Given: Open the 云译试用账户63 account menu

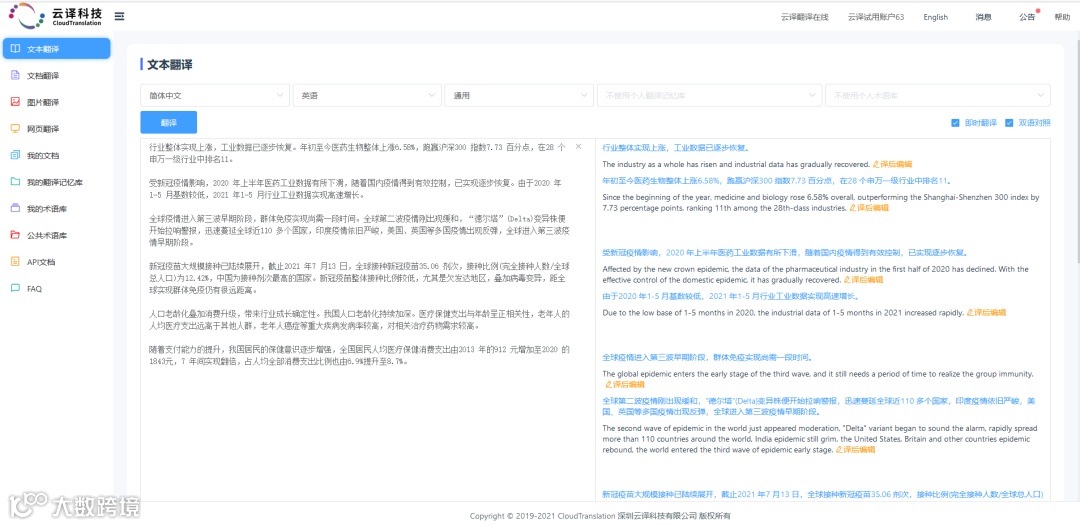Looking at the screenshot, I should pyautogui.click(x=875, y=17).
